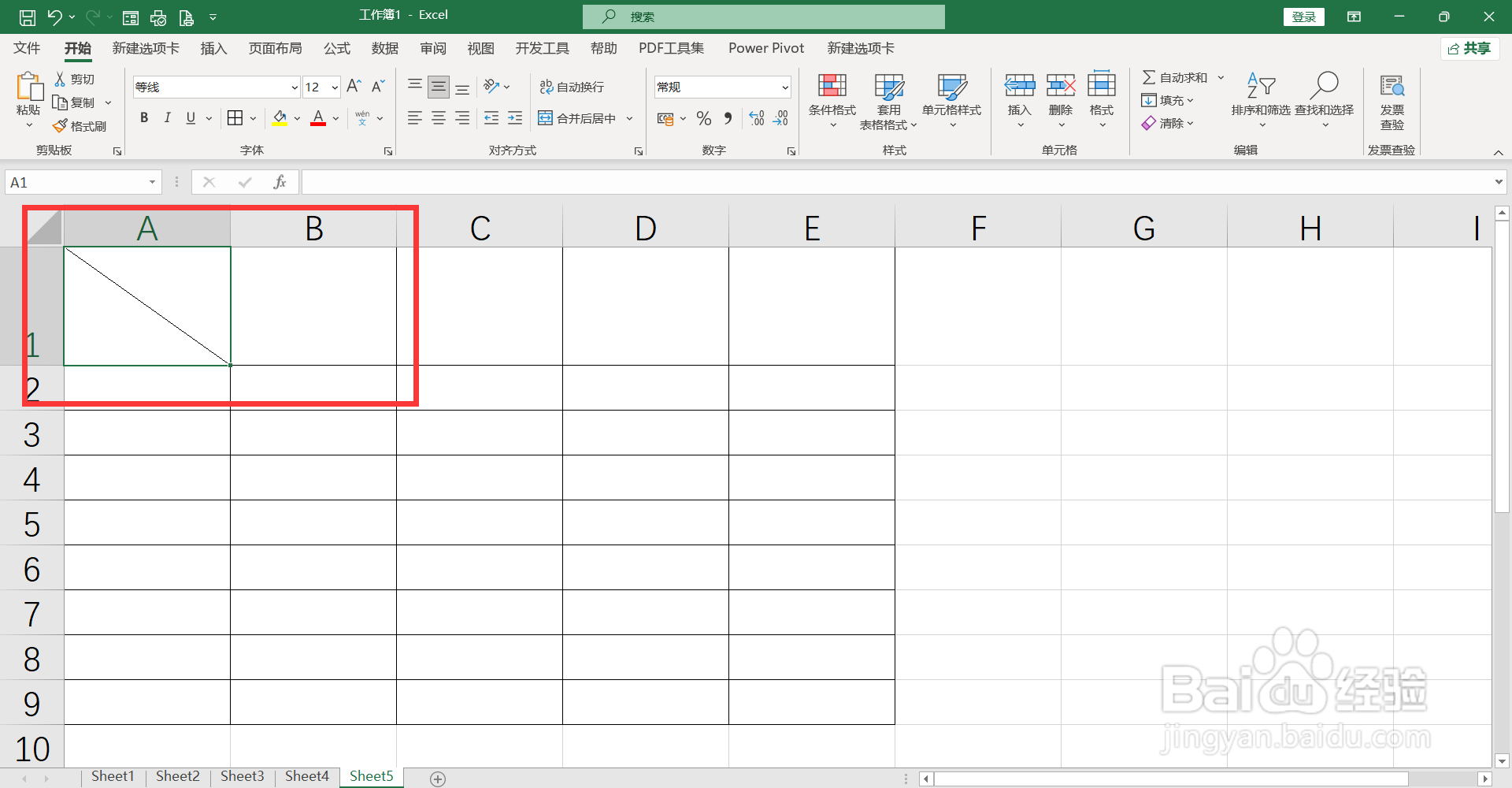
Task: Click Increase Decimal icon
Action: point(757,118)
